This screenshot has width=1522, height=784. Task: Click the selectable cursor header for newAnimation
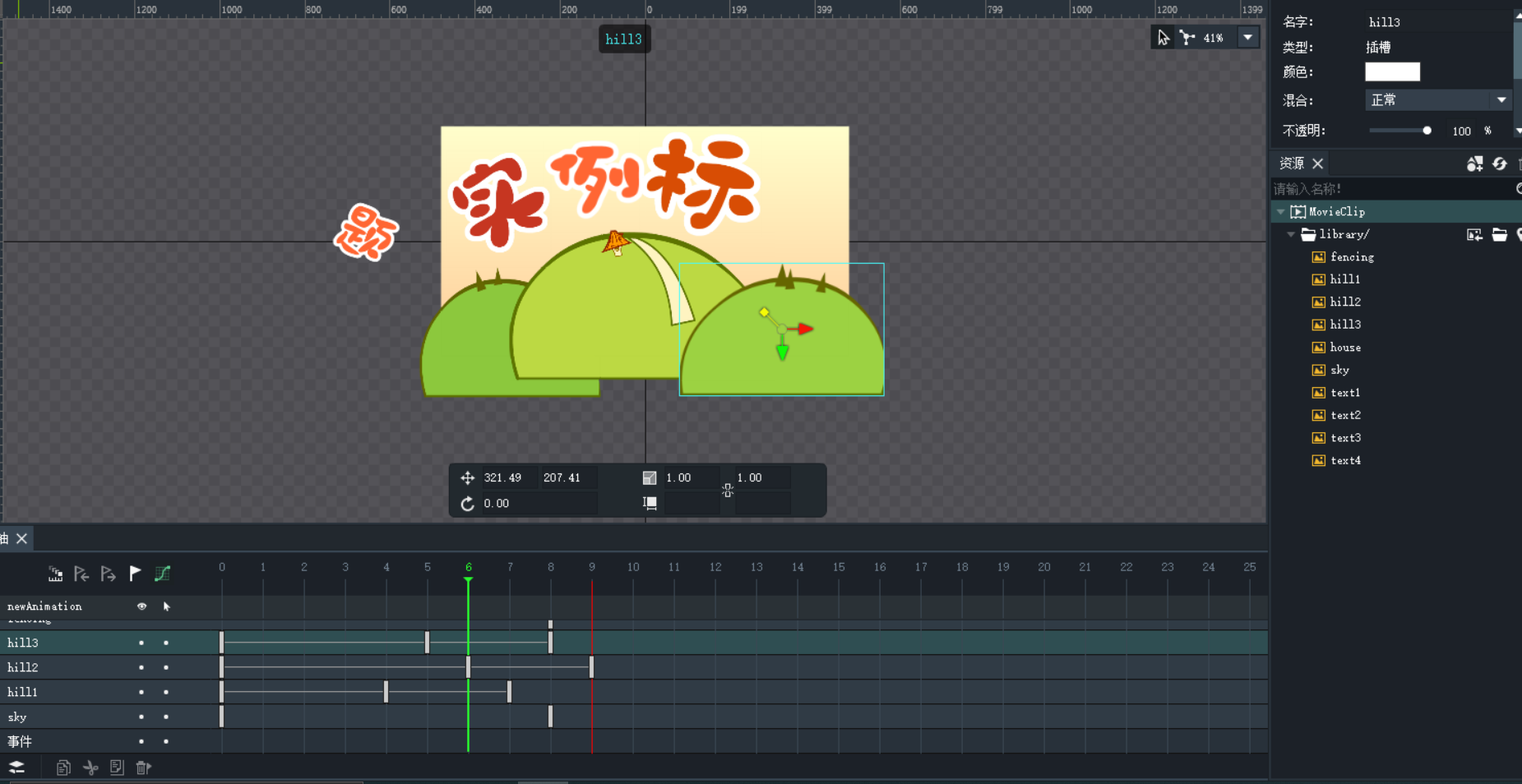(167, 606)
